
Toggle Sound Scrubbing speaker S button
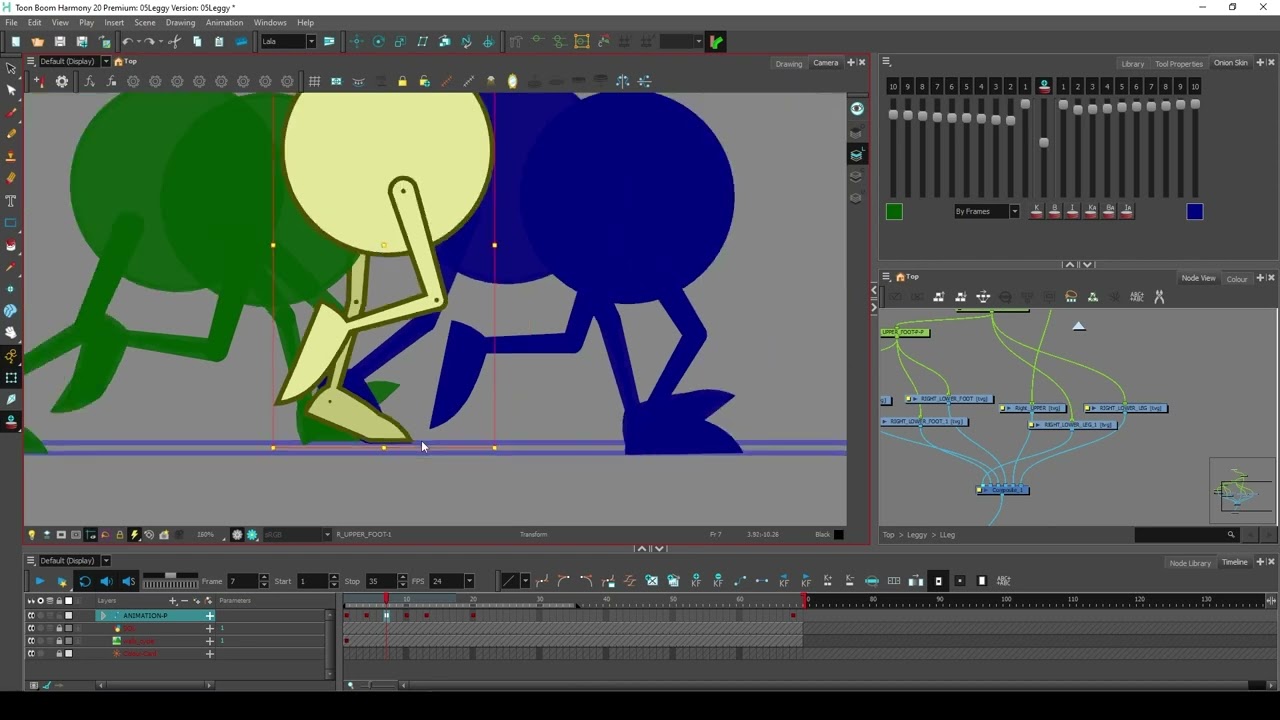pos(128,581)
